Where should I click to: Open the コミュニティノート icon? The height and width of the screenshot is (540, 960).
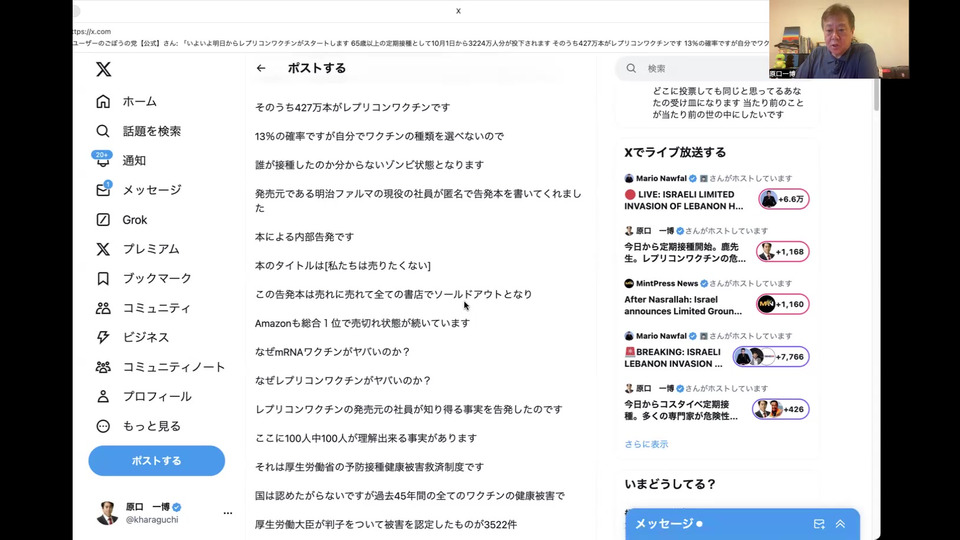103,367
